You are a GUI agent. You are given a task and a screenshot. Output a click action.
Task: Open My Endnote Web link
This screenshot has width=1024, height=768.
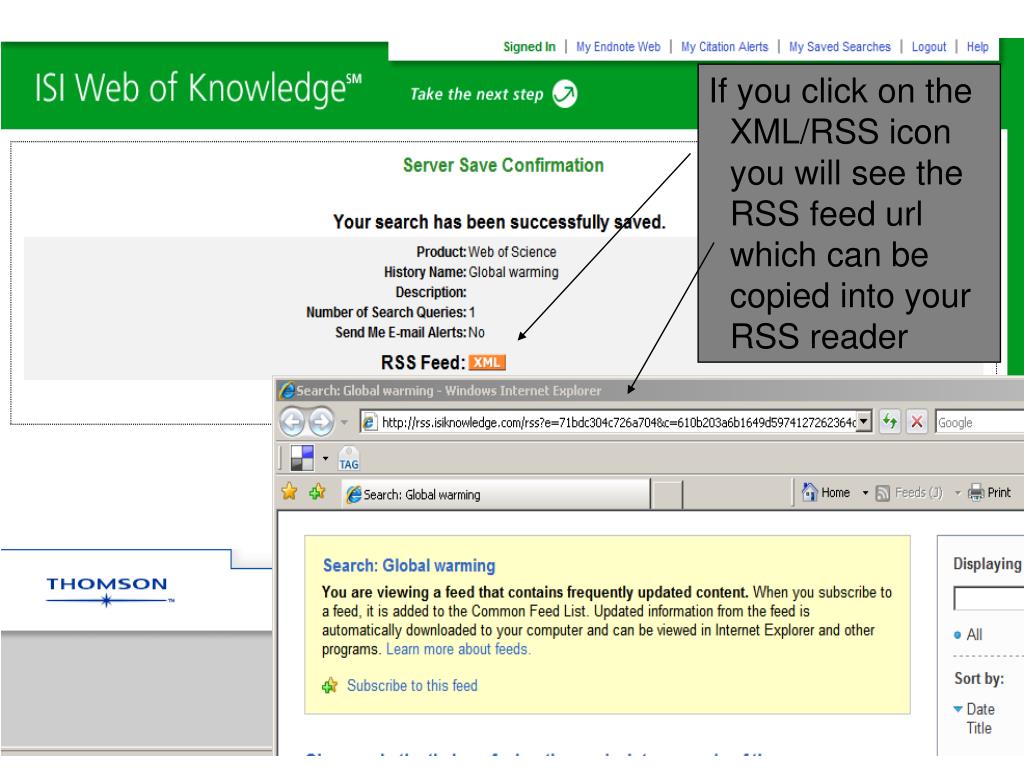pos(618,47)
